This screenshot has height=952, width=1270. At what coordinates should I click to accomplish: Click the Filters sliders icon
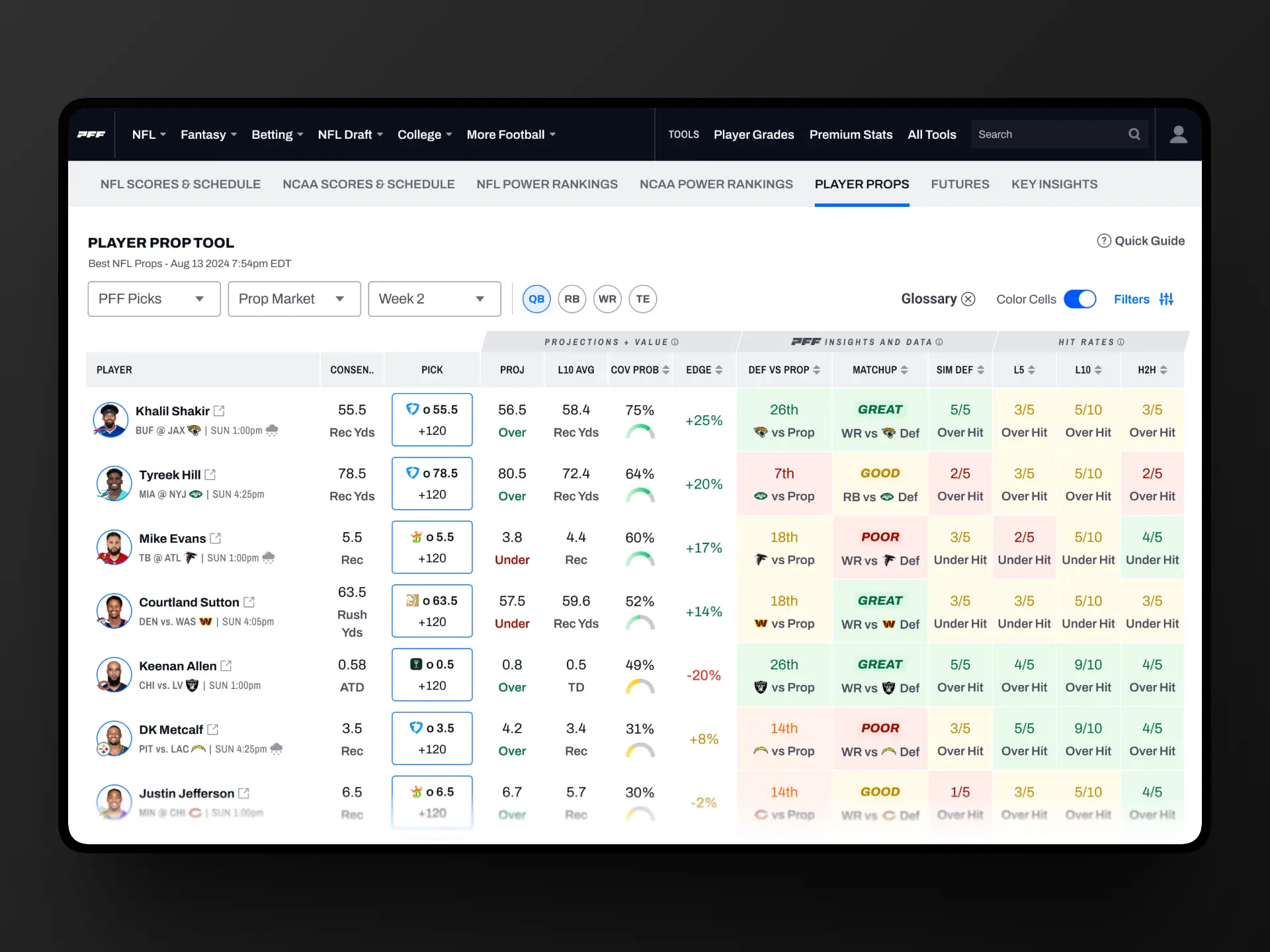click(x=1166, y=299)
